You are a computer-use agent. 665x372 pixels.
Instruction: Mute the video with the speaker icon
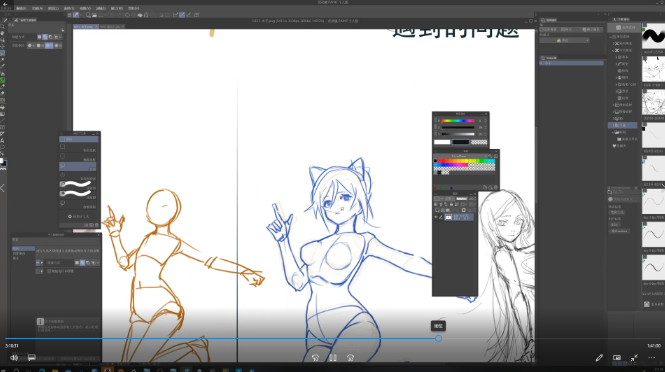(x=14, y=358)
